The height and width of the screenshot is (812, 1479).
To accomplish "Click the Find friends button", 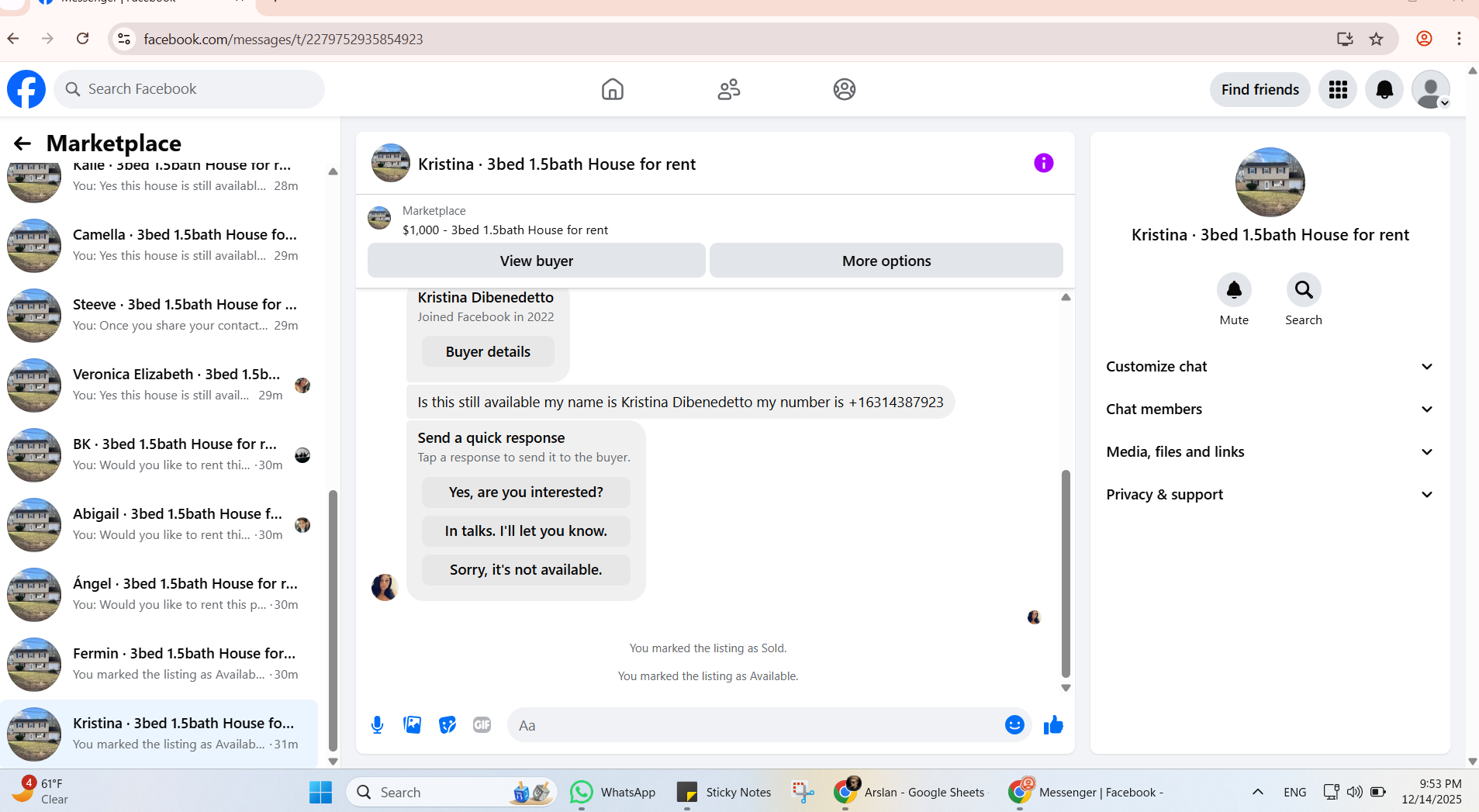I will pyautogui.click(x=1260, y=89).
